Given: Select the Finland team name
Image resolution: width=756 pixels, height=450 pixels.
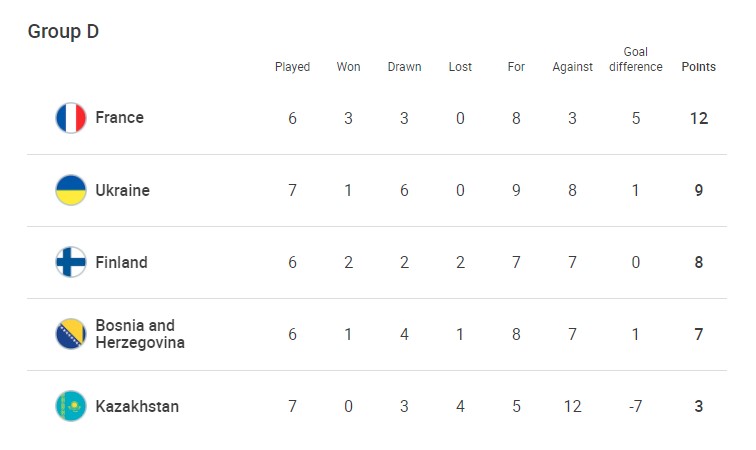Looking at the screenshot, I should (121, 262).
